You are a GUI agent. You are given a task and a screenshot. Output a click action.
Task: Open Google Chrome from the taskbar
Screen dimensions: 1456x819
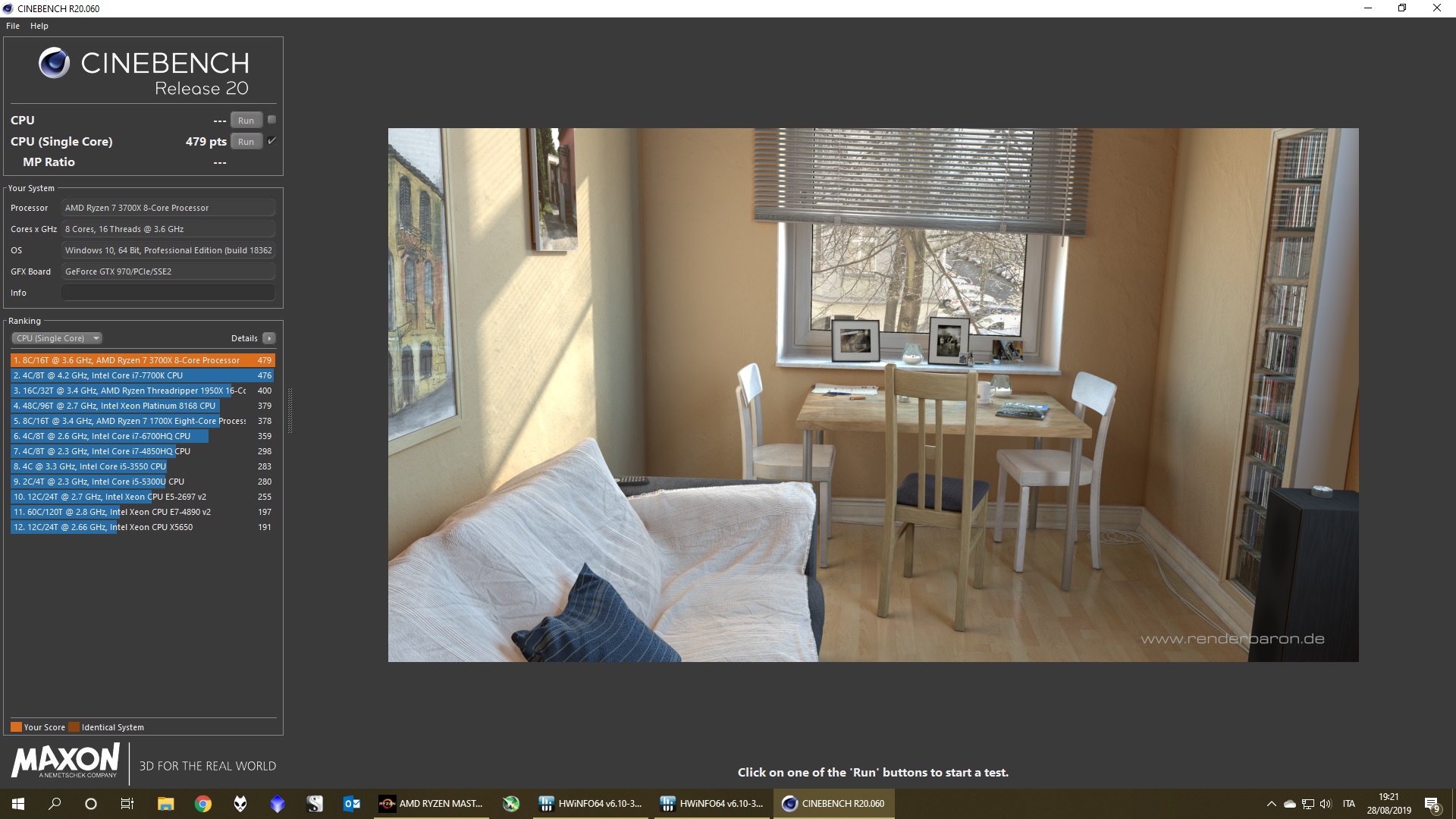tap(202, 804)
